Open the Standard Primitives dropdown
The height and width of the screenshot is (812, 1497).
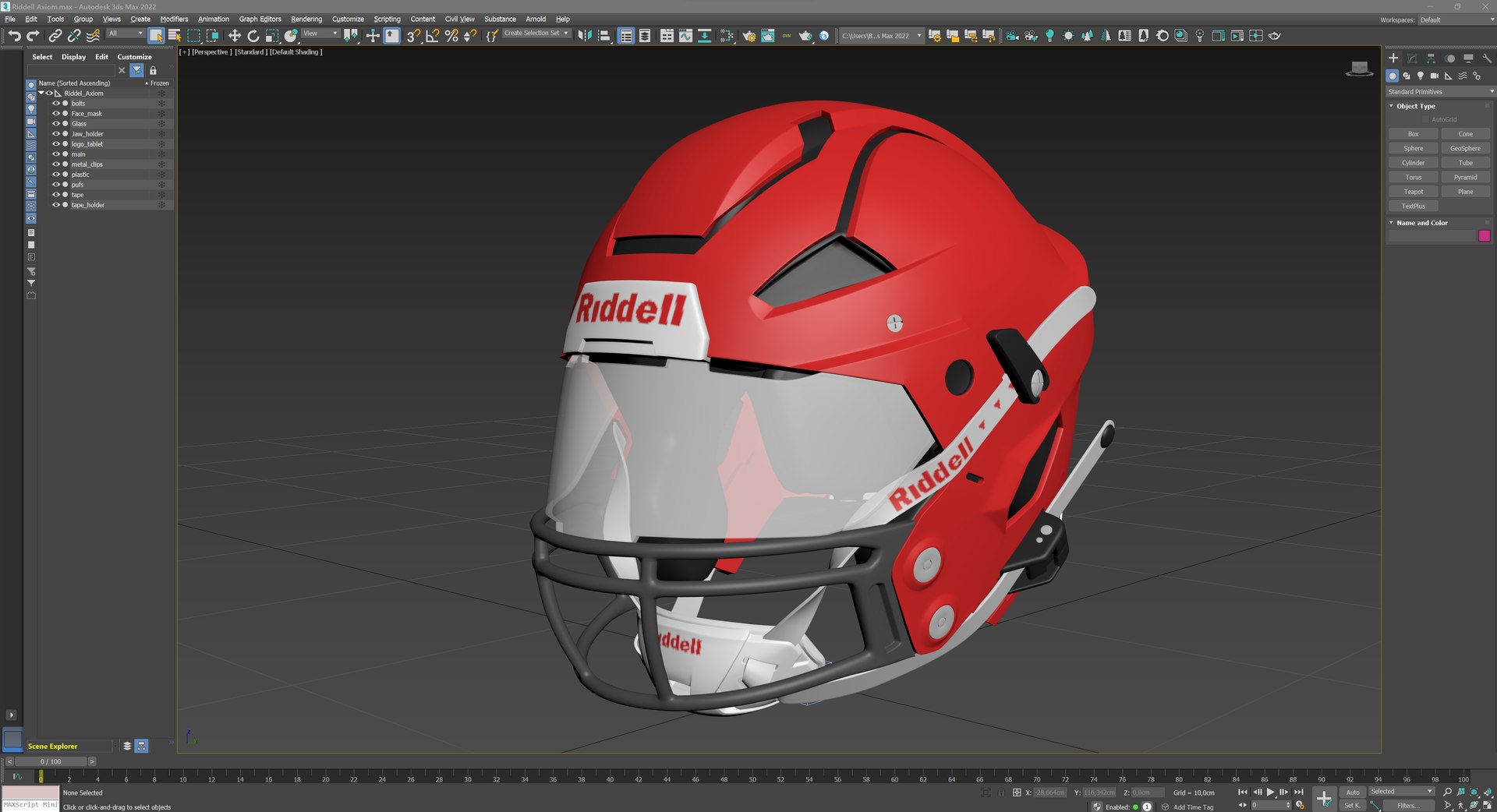coord(1440,92)
